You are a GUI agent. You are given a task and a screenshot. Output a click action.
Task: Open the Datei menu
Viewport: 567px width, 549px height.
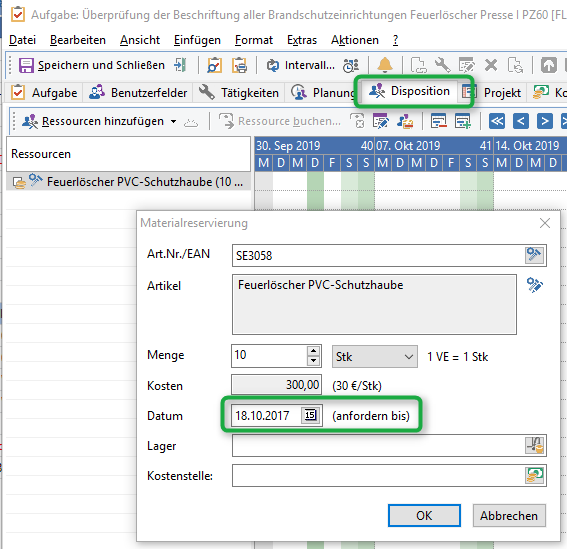[22, 40]
